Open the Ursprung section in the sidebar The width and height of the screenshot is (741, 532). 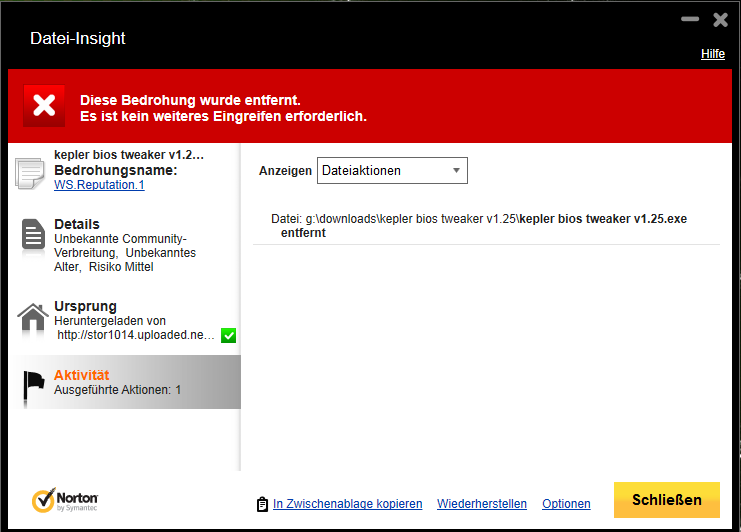pos(124,320)
